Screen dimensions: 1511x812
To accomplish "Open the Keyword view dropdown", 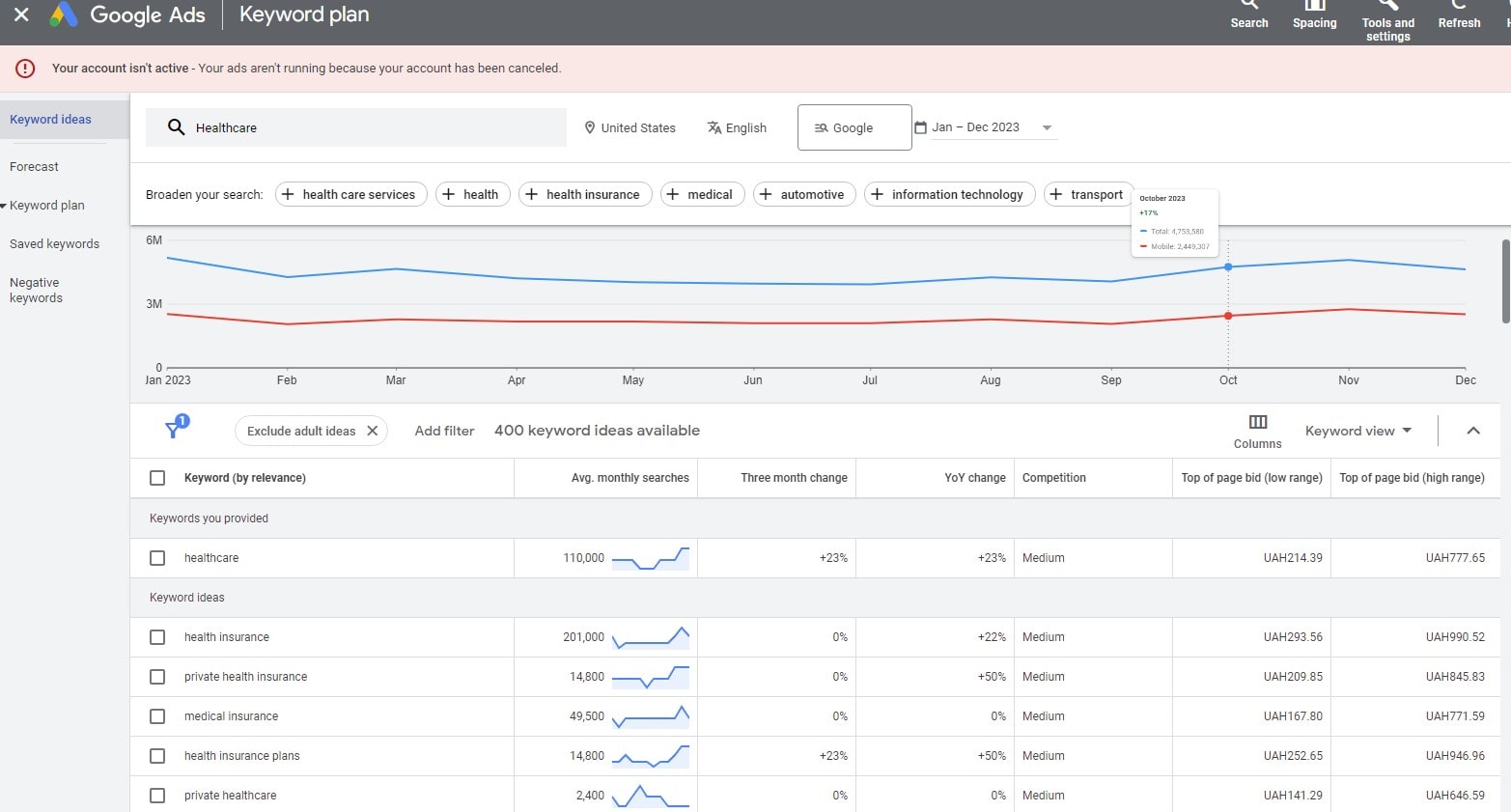I will point(1357,431).
